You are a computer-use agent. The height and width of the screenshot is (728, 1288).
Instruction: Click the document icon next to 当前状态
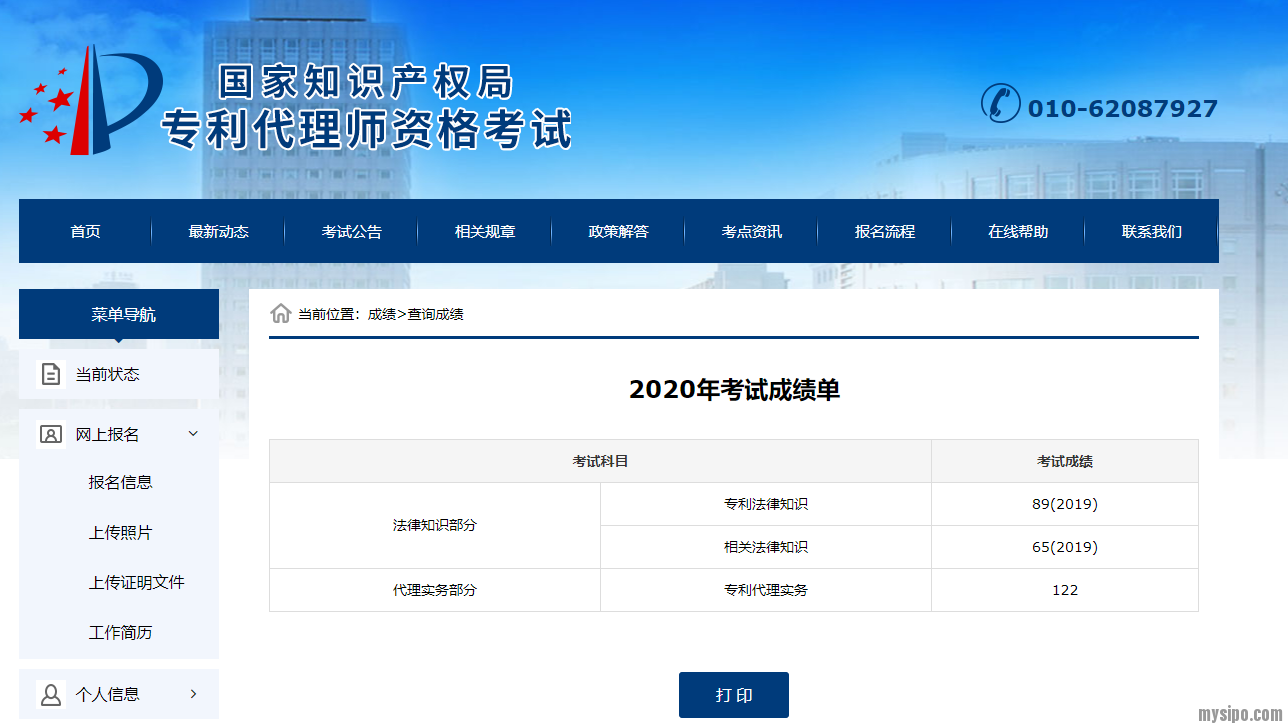(50, 374)
